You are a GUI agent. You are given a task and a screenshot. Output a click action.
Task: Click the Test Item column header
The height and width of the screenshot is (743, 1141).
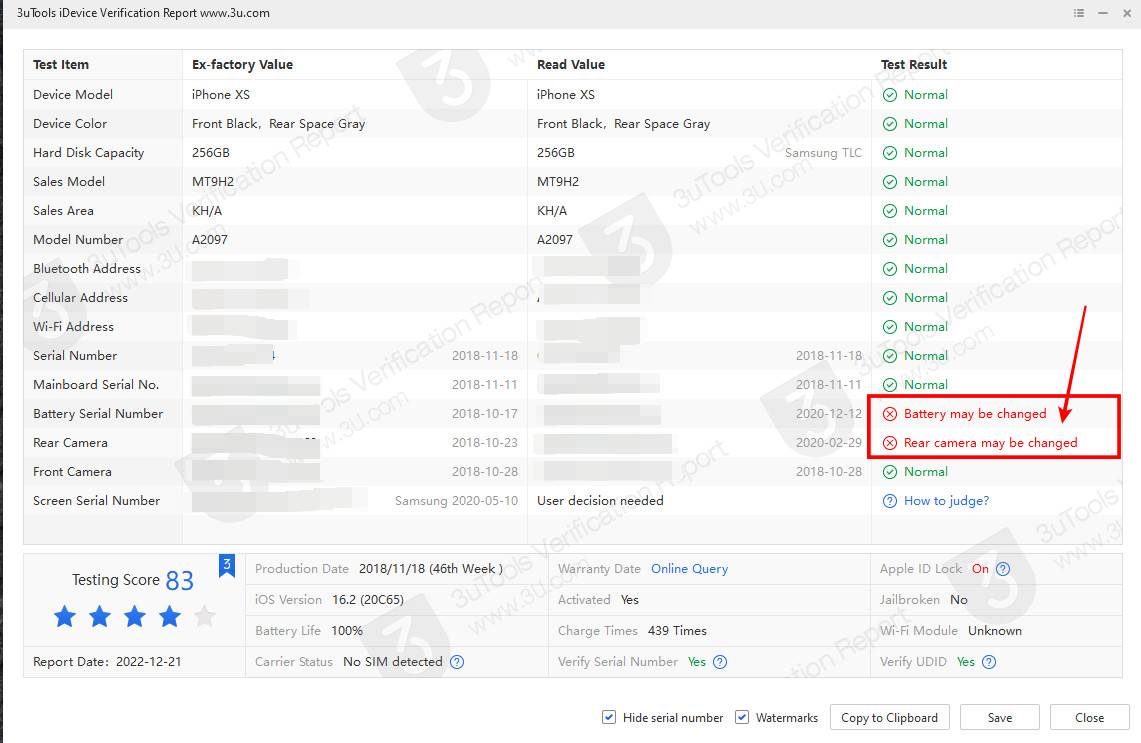pos(61,65)
